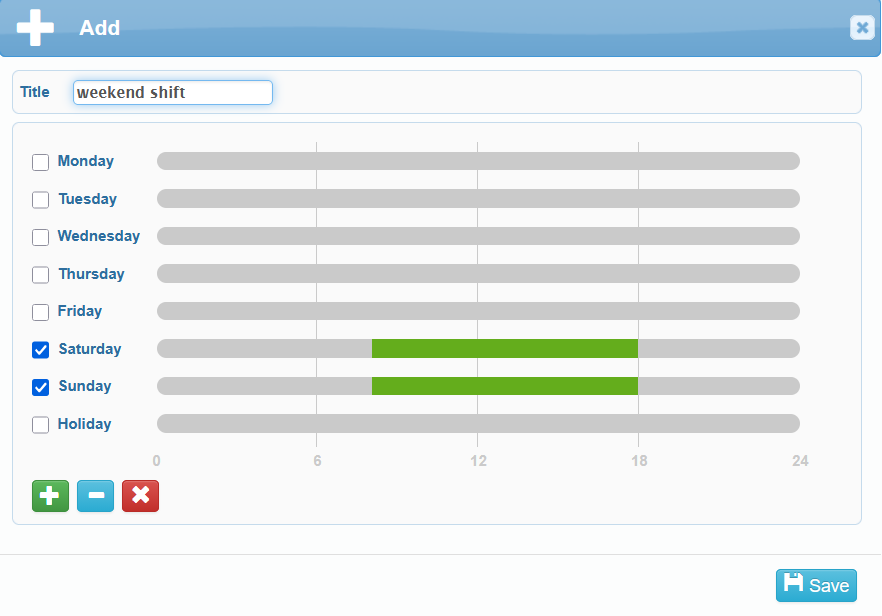882x616 pixels.
Task: Click the gray Holiday timeline bar
Action: tap(478, 424)
